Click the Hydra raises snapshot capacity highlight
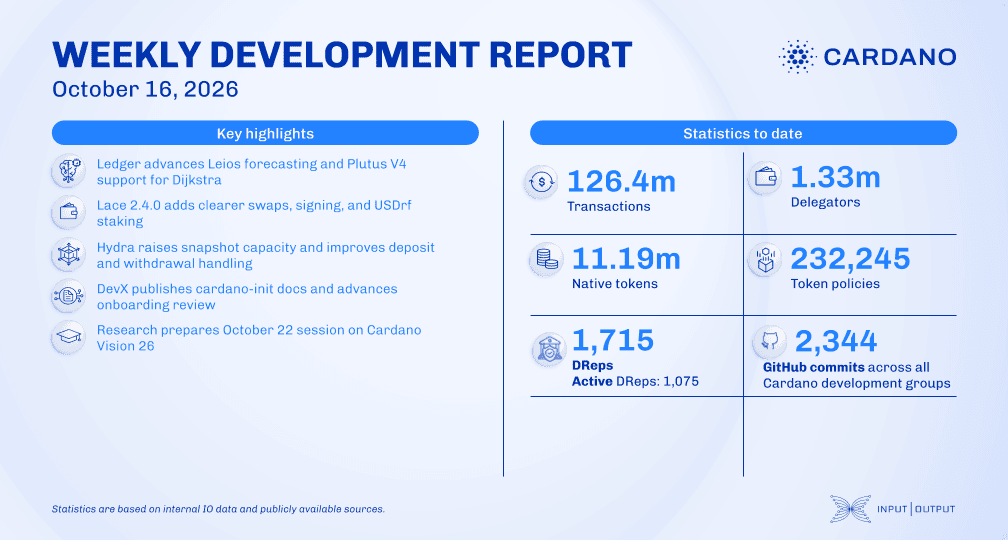Image resolution: width=1008 pixels, height=540 pixels. [266, 255]
